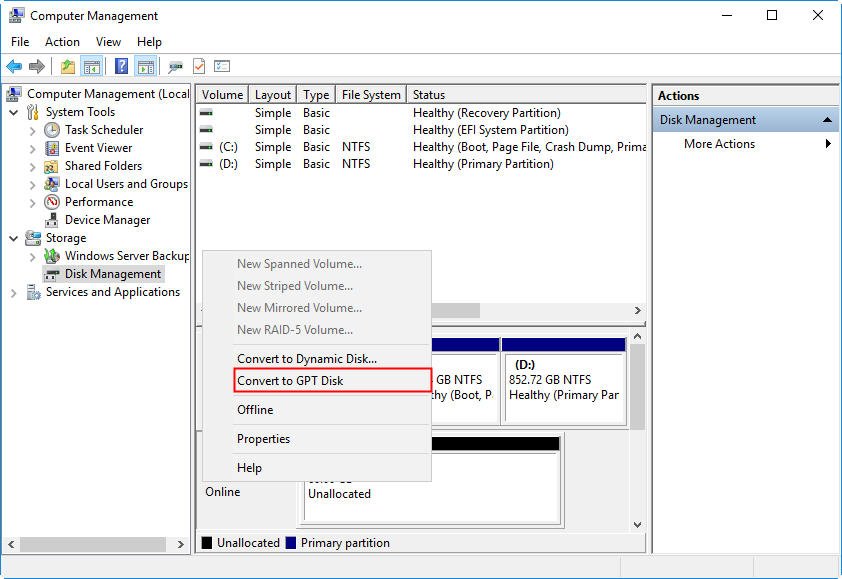This screenshot has height=579, width=842.
Task: Expand the Shared Folders node
Action: click(33, 167)
